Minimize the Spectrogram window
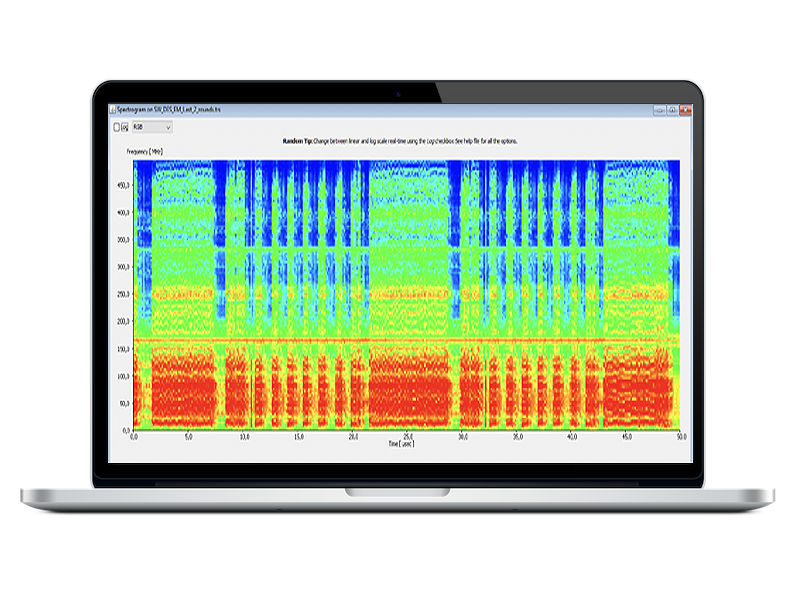Screen dimensions: 800x600 659,108
